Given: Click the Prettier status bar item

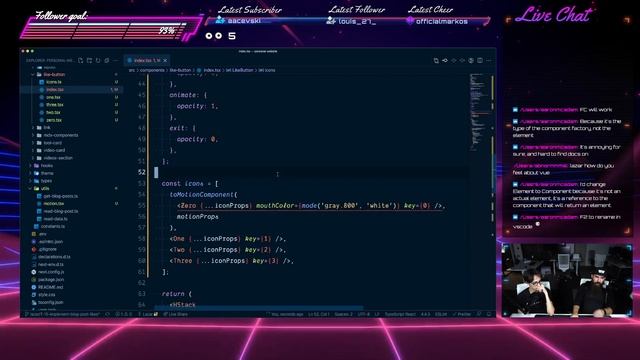Looking at the screenshot, I should (x=462, y=314).
